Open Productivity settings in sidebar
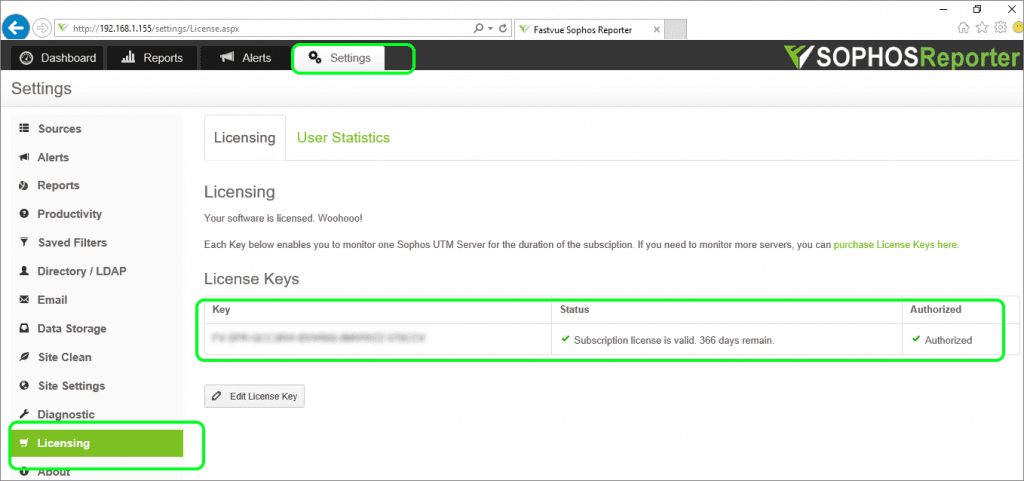1024x481 pixels. point(97,214)
